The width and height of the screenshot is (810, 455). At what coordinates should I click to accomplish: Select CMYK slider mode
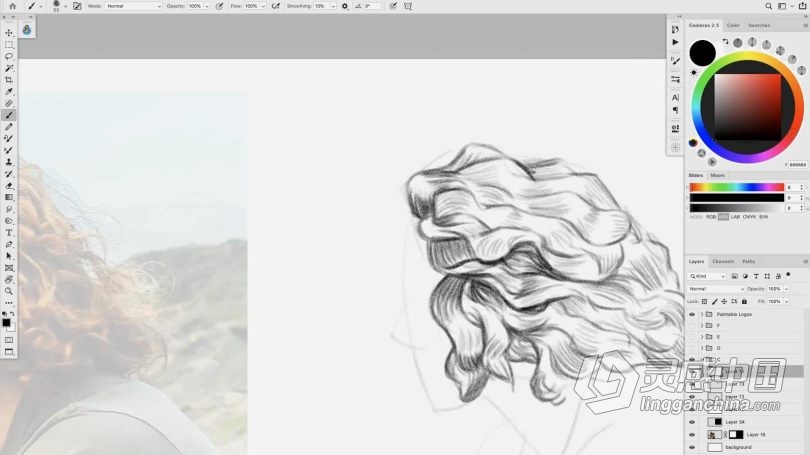tap(749, 217)
